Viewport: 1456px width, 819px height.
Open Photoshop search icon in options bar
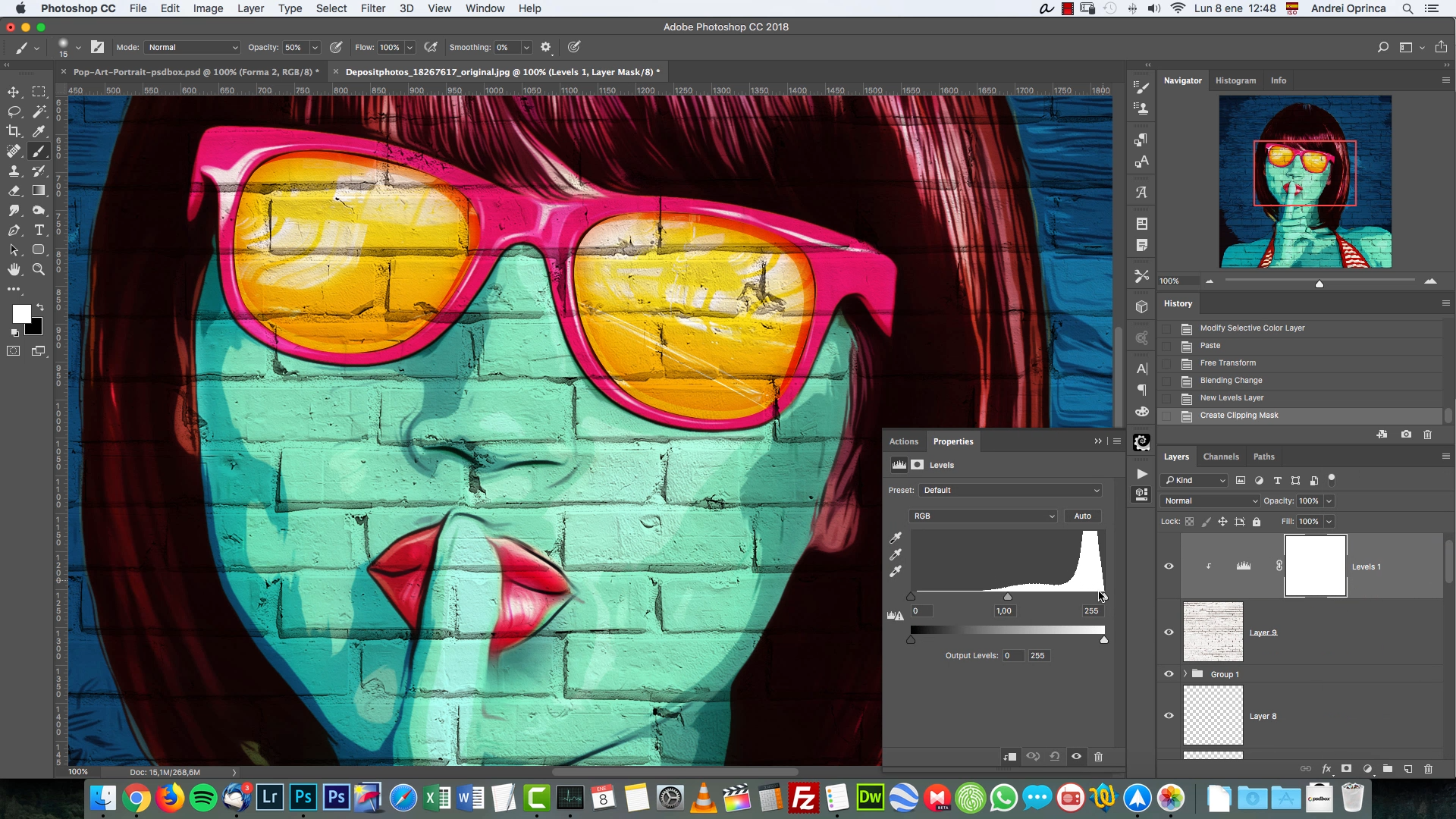pyautogui.click(x=1383, y=47)
